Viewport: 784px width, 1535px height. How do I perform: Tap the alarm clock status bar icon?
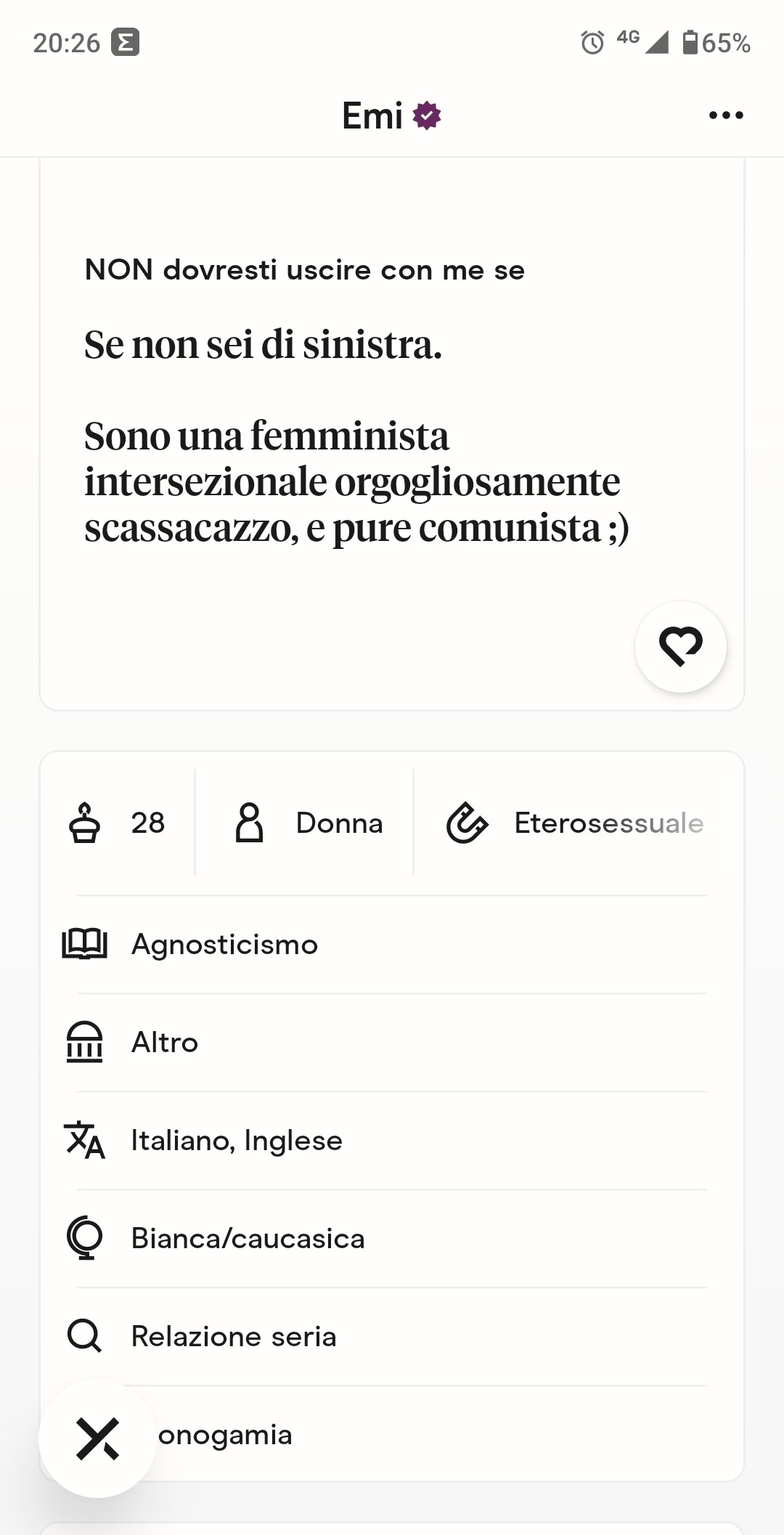click(592, 43)
